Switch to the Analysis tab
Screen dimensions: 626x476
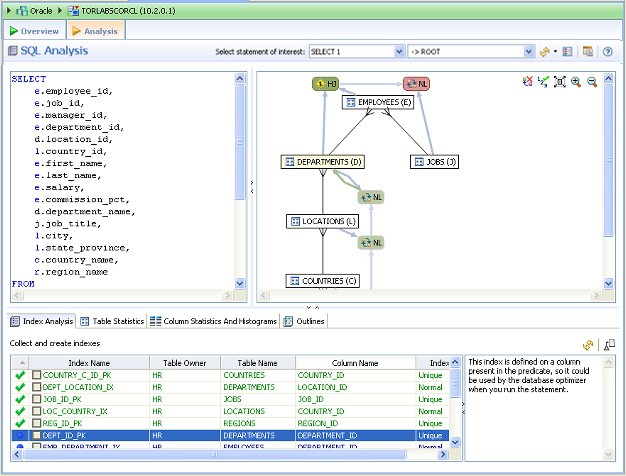(96, 31)
